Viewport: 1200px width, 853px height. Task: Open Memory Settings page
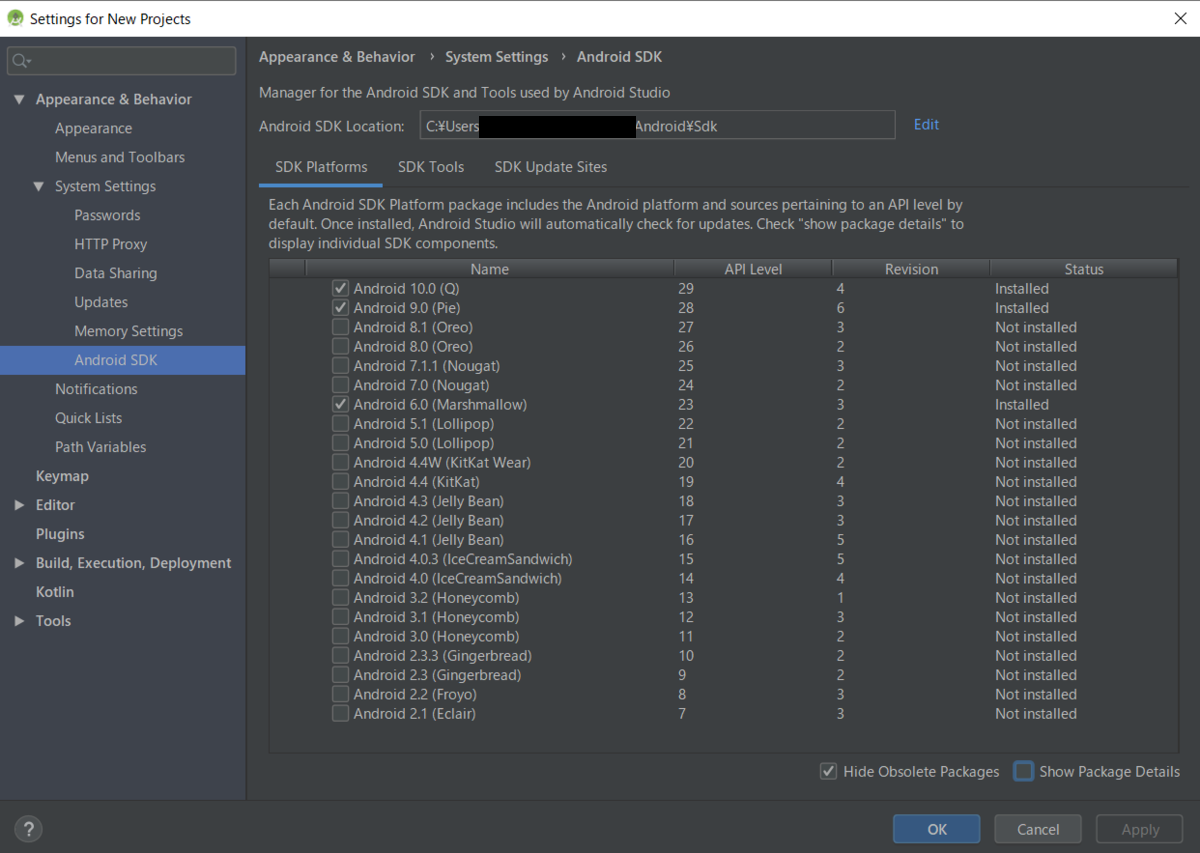click(128, 331)
